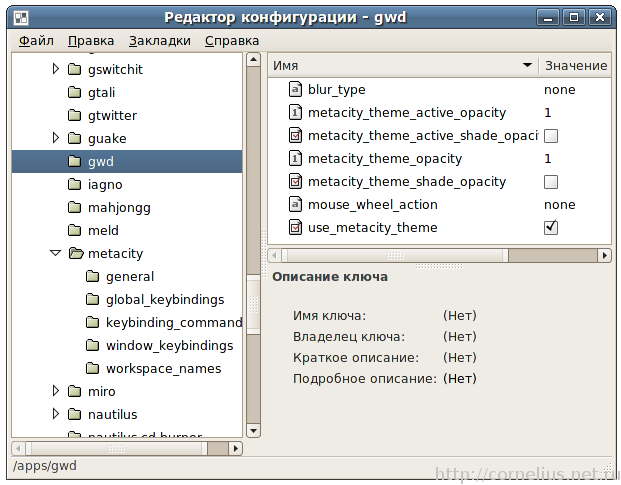Viewport: 621px width, 485px height.
Task: Expand the nautilus tree node
Action: [x=56, y=414]
